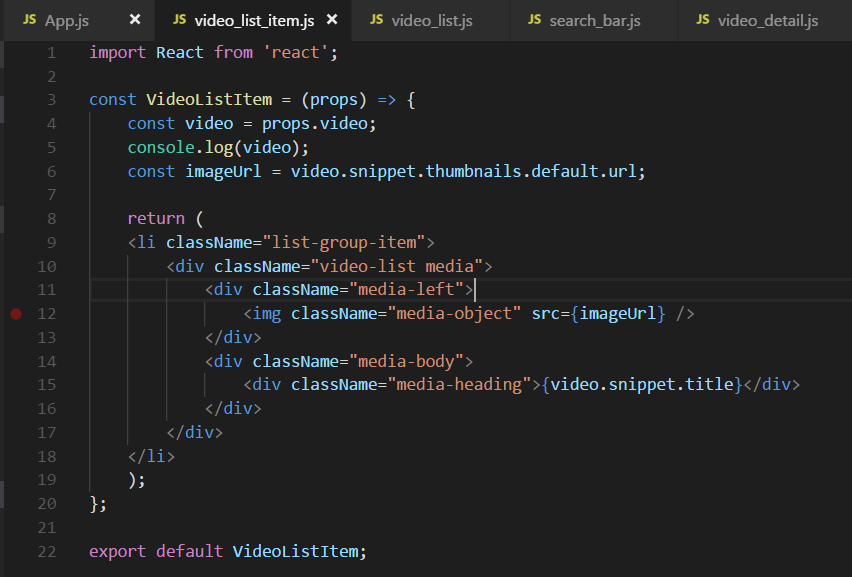Image resolution: width=852 pixels, height=577 pixels.
Task: Click the 'export' keyword on line 22
Action: [x=118, y=551]
